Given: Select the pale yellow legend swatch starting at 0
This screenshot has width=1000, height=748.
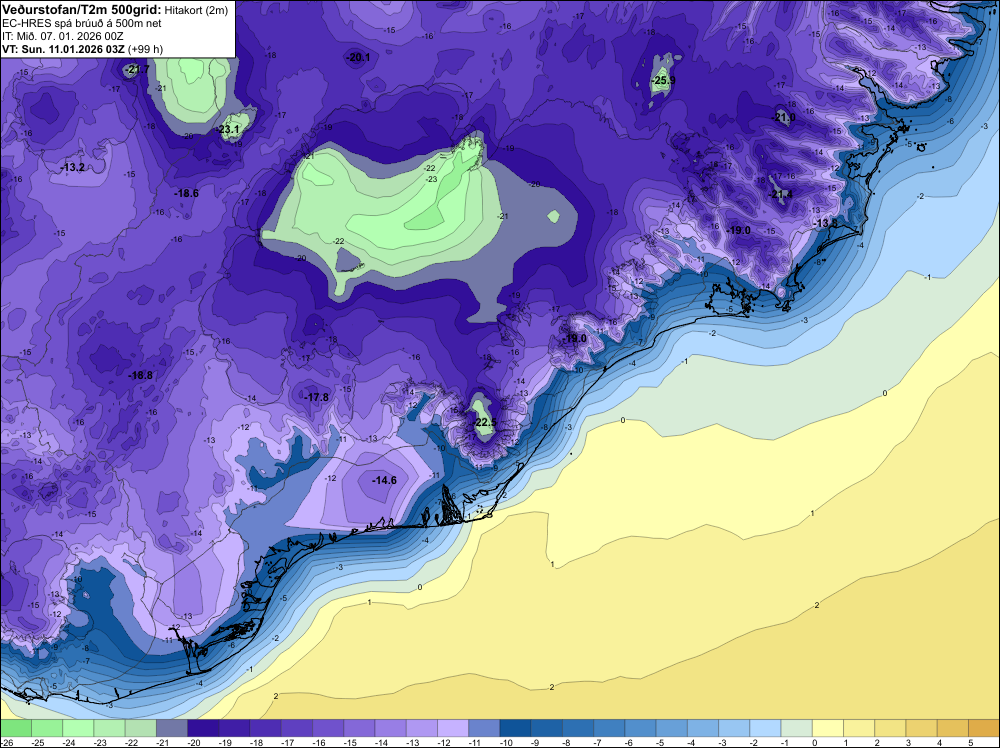Looking at the screenshot, I should pos(828,728).
